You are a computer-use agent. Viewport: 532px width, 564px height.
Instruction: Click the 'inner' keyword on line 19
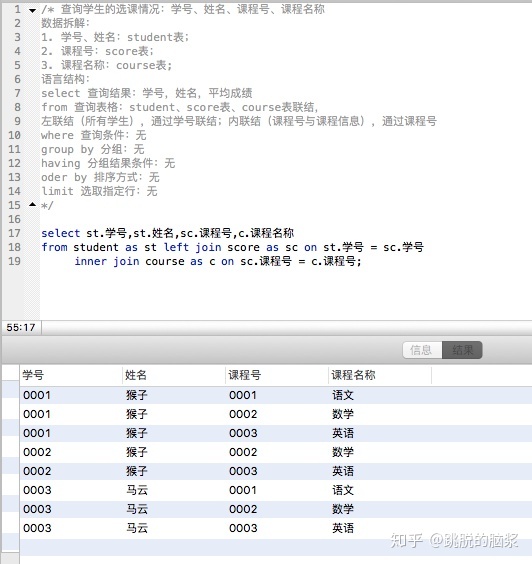click(91, 261)
